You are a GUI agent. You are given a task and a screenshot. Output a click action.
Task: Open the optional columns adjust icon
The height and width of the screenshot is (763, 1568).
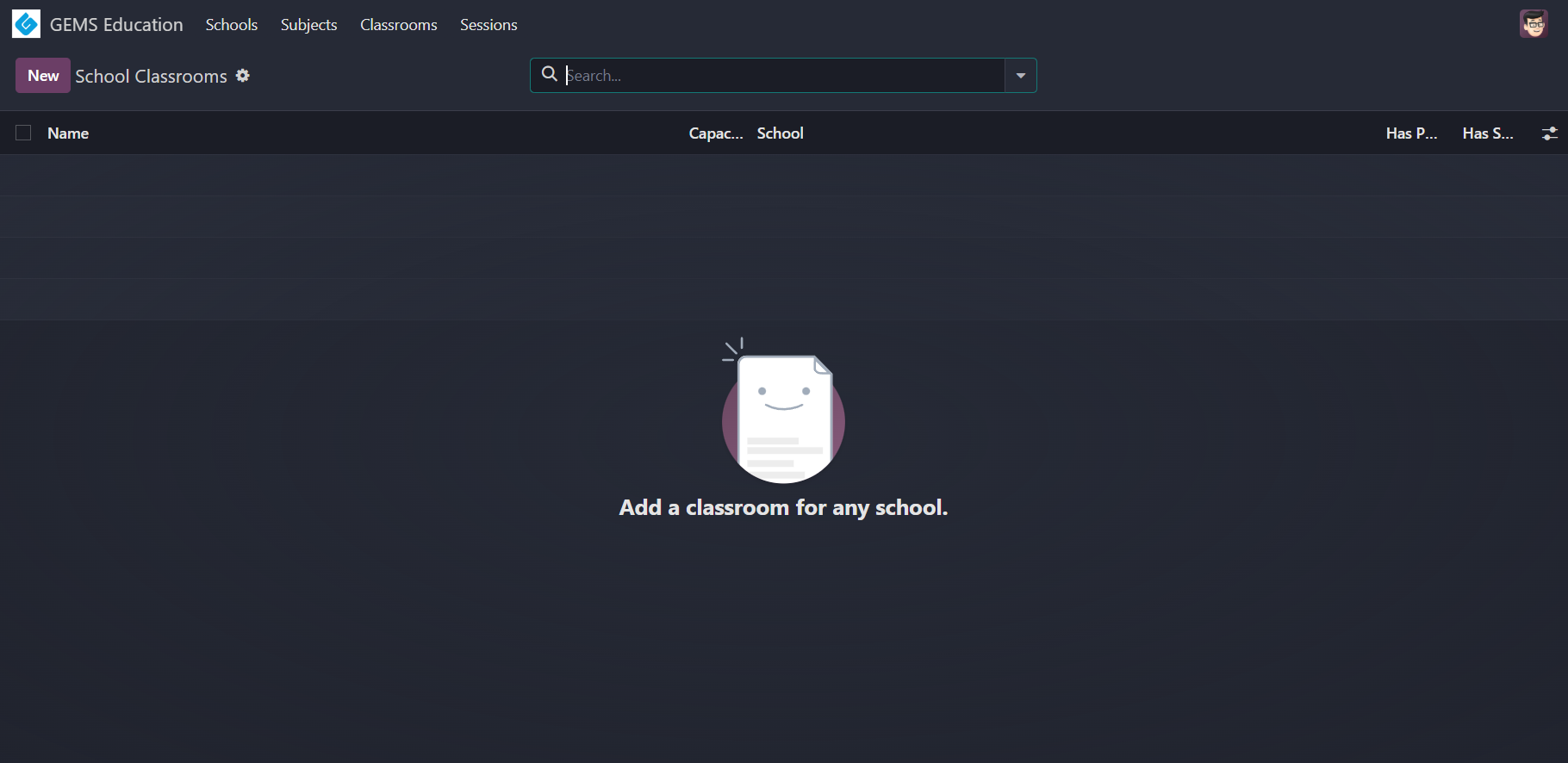click(1549, 133)
